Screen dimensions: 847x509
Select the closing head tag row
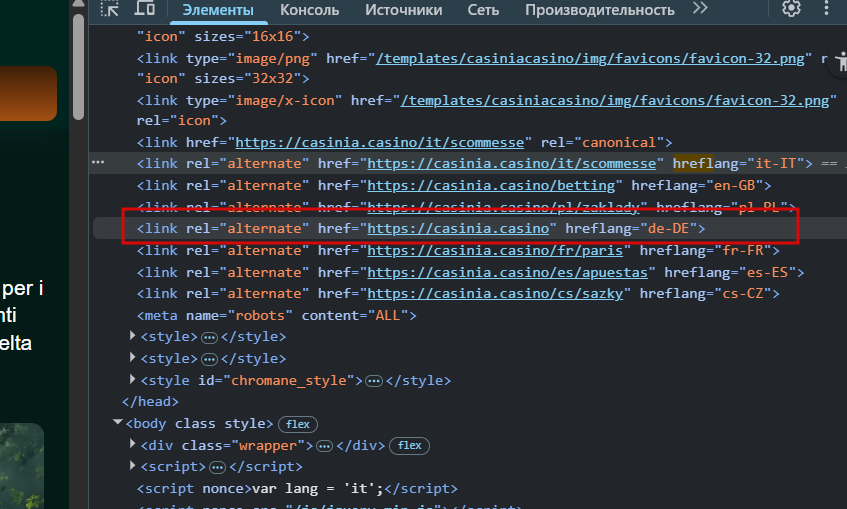[x=150, y=401]
